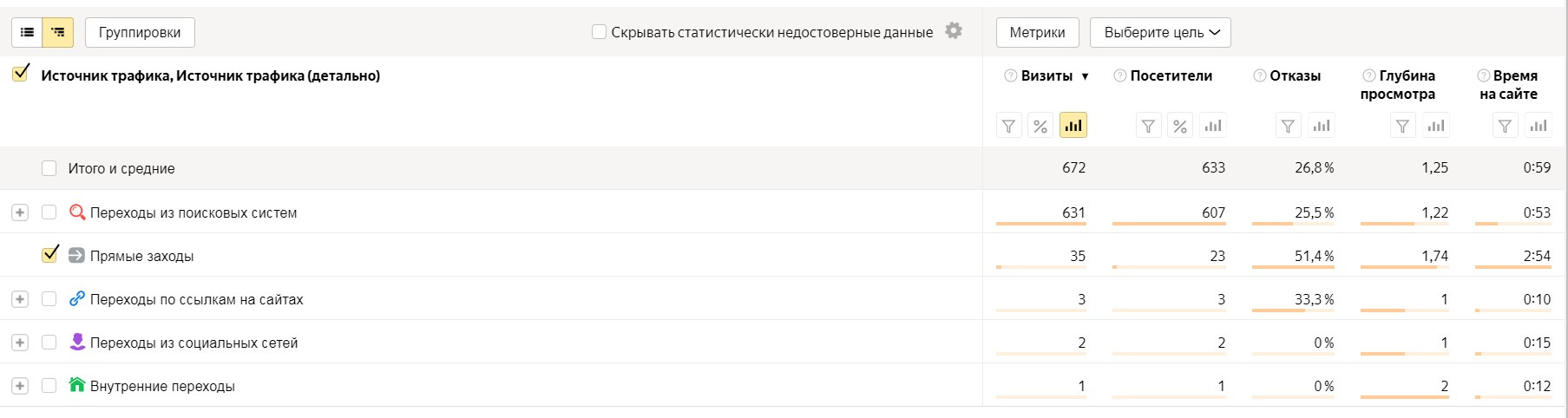Image resolution: width=1568 pixels, height=418 pixels.
Task: Toggle percent display for Визиты
Action: (1040, 126)
